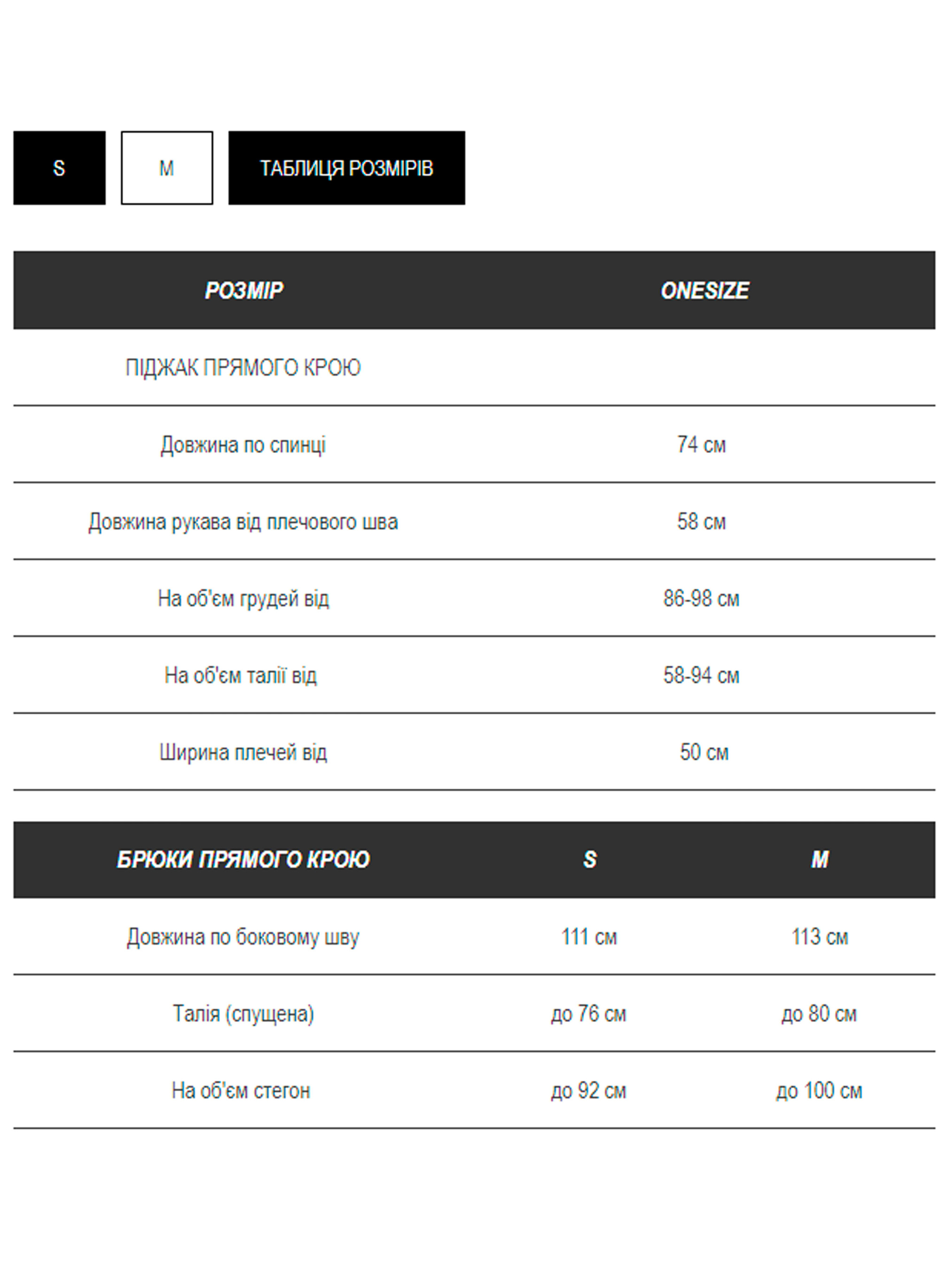The width and height of the screenshot is (952, 1270).
Task: Click the 86-98 см chest value
Action: pyautogui.click(x=701, y=599)
